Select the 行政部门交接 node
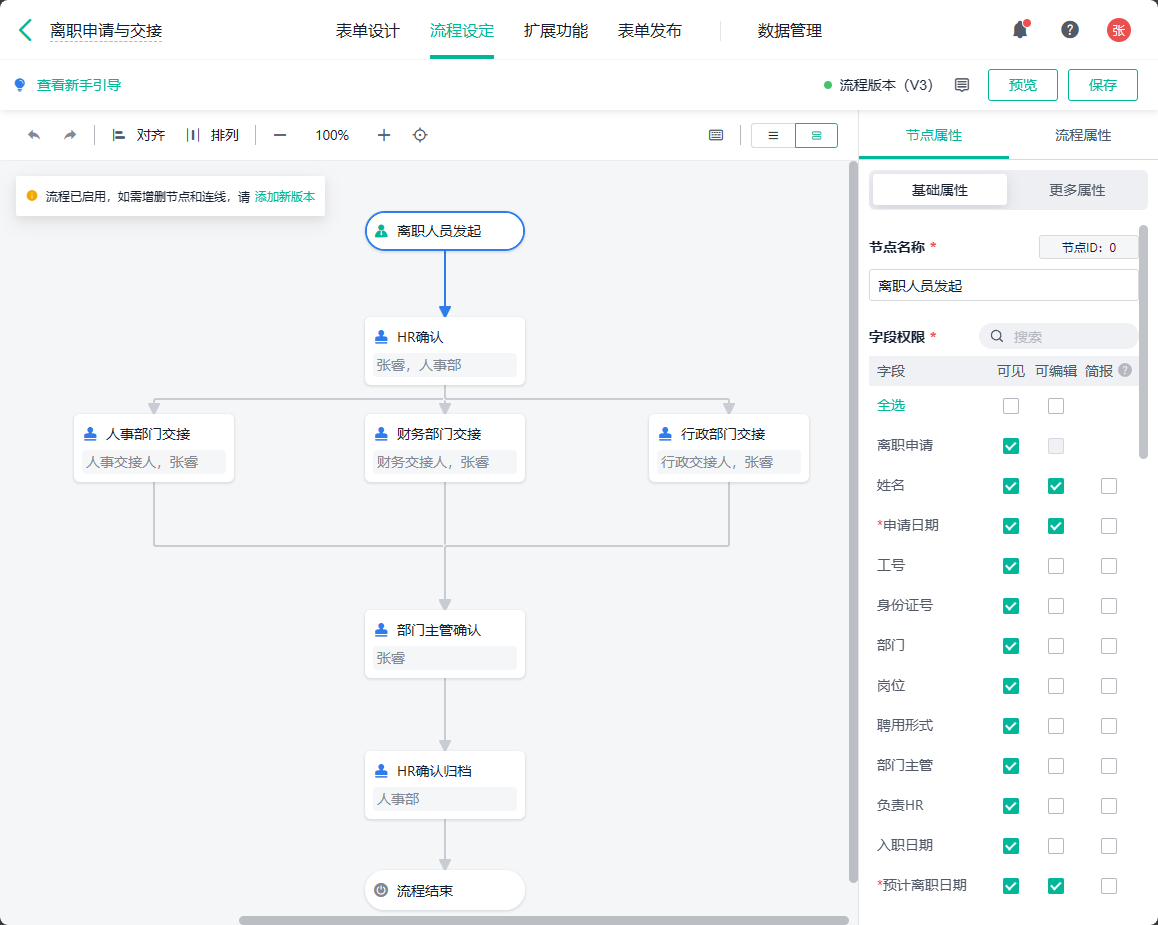This screenshot has height=925, width=1158. pyautogui.click(x=729, y=448)
